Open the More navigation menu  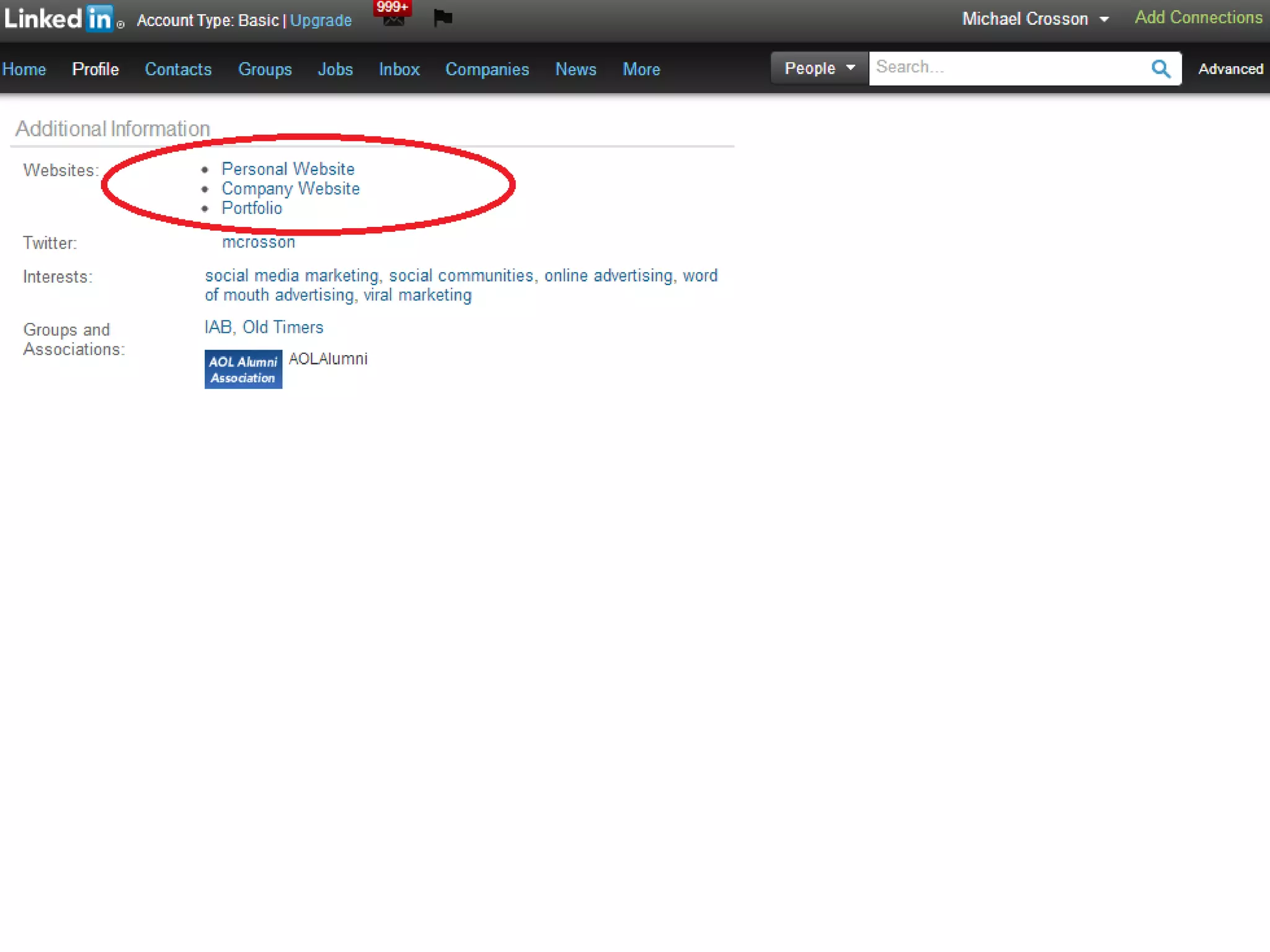(641, 69)
